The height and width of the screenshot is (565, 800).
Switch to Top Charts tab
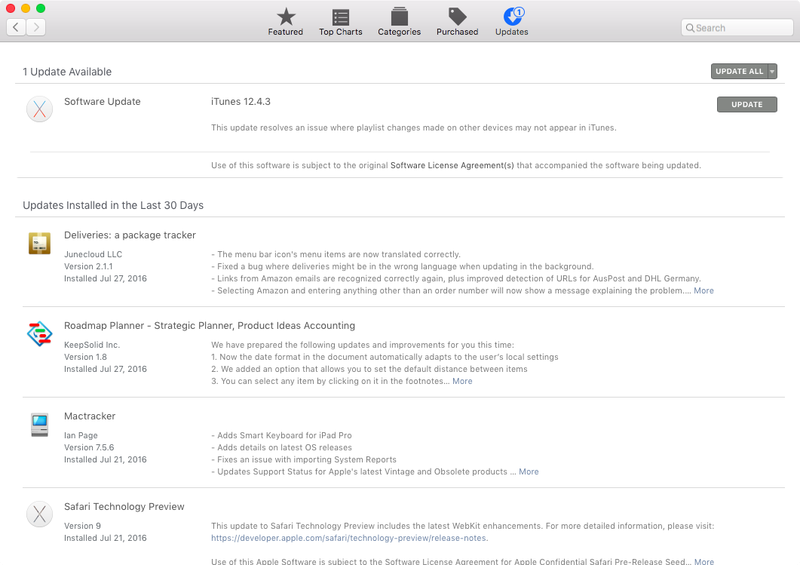pyautogui.click(x=340, y=22)
